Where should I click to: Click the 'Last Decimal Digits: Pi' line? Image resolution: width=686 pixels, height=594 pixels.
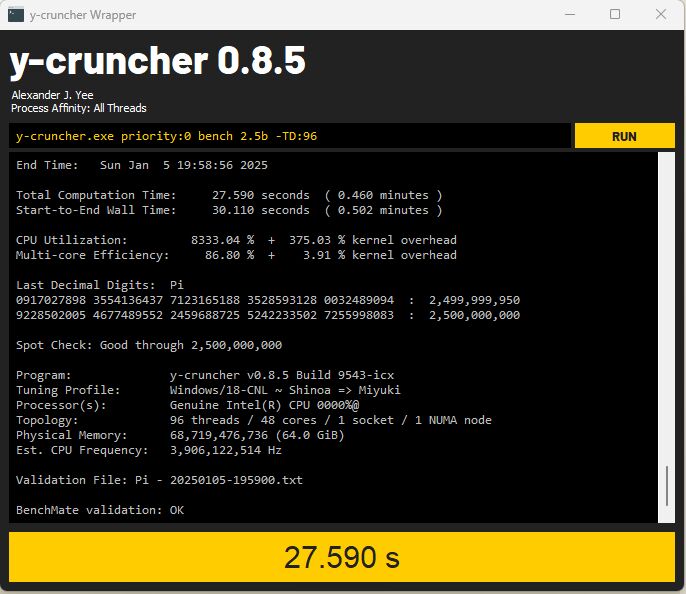(100, 285)
